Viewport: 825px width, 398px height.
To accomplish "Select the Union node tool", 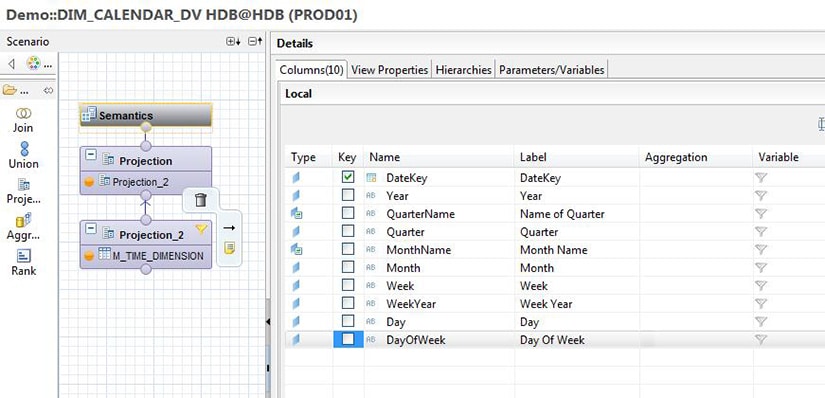I will pos(24,156).
